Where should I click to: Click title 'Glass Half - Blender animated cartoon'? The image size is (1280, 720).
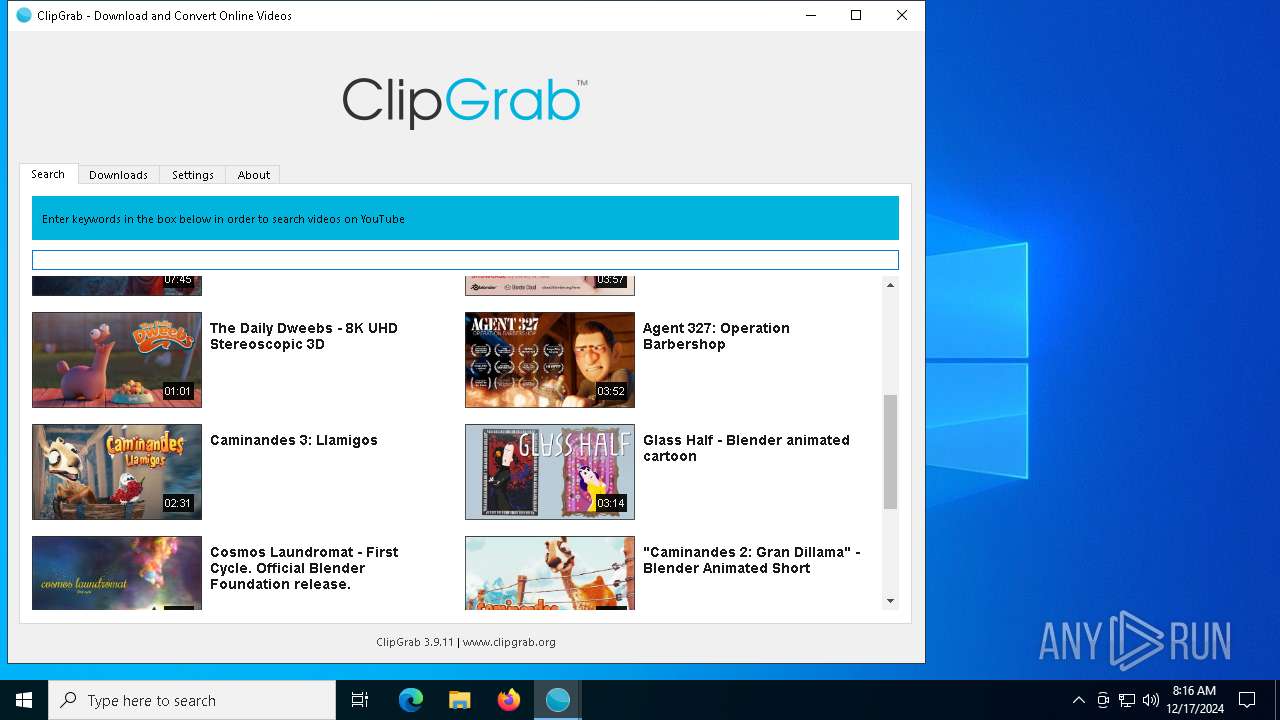pos(746,448)
